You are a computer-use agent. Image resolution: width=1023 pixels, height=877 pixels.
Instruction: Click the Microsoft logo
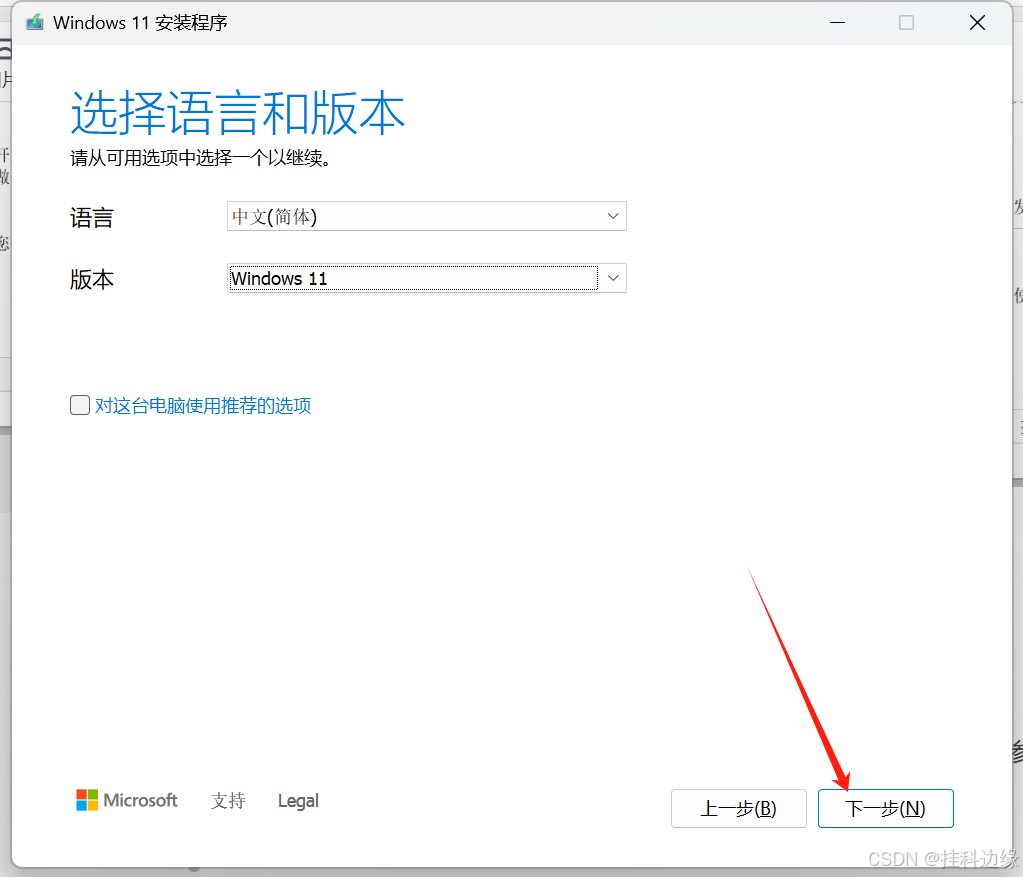coord(127,800)
